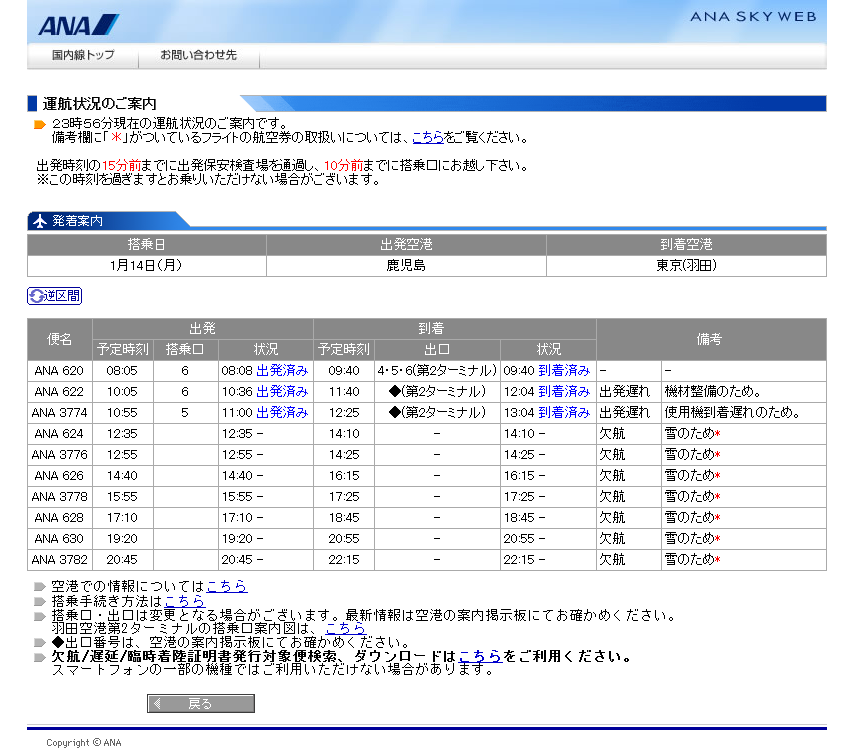
Task: Click the ANA SKY WEB title text
Action: click(x=754, y=17)
